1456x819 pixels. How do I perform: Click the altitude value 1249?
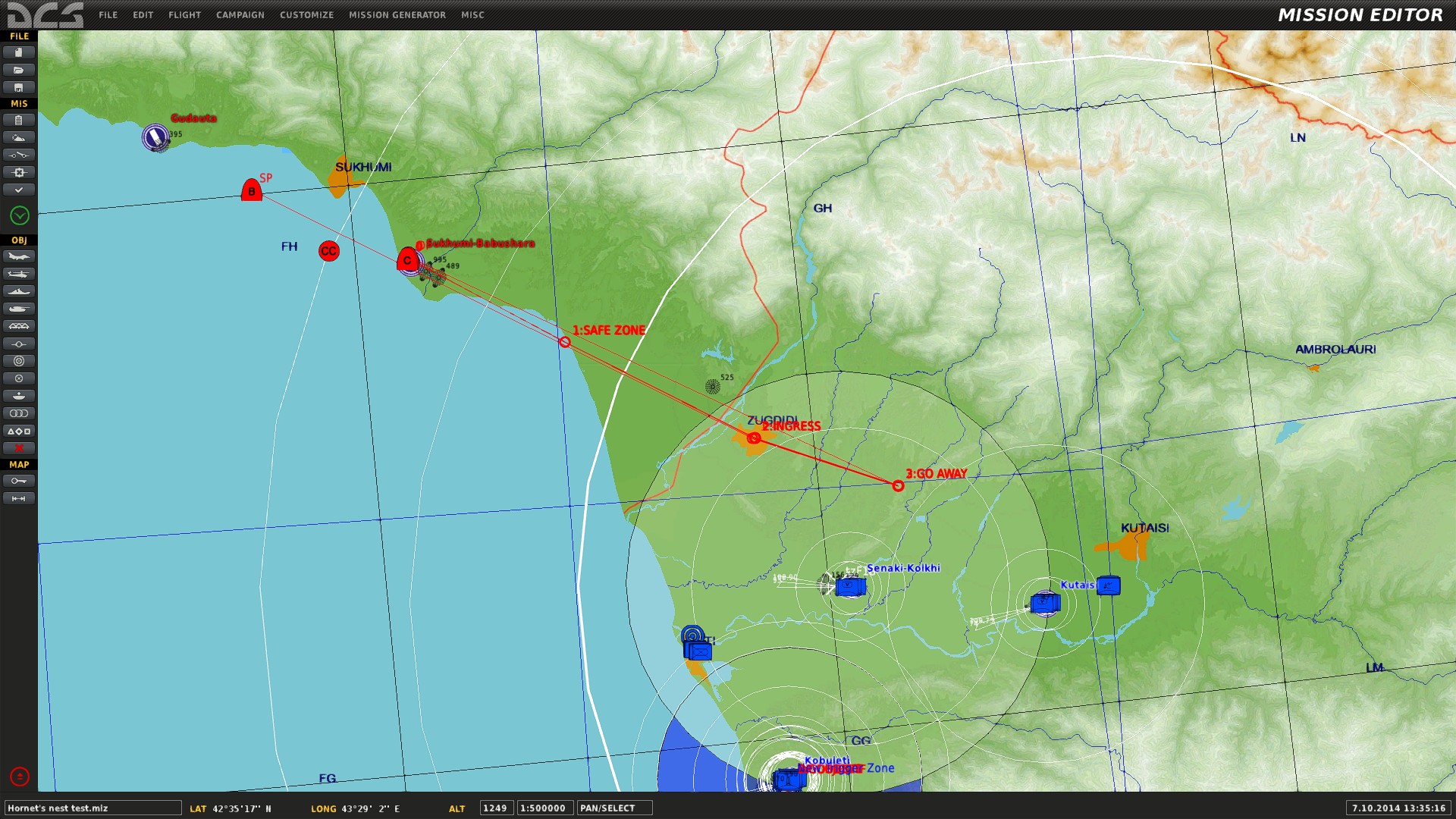[496, 808]
